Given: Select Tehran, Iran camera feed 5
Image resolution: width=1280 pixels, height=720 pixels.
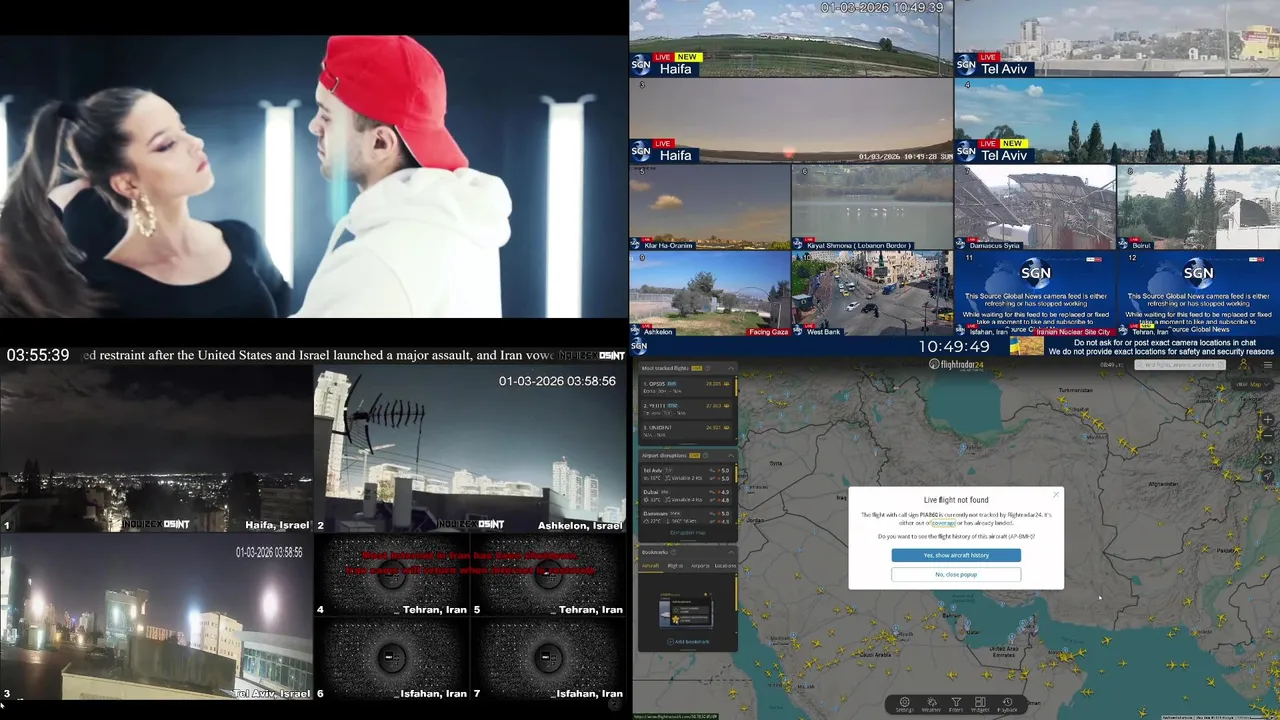Looking at the screenshot, I should click(548, 576).
